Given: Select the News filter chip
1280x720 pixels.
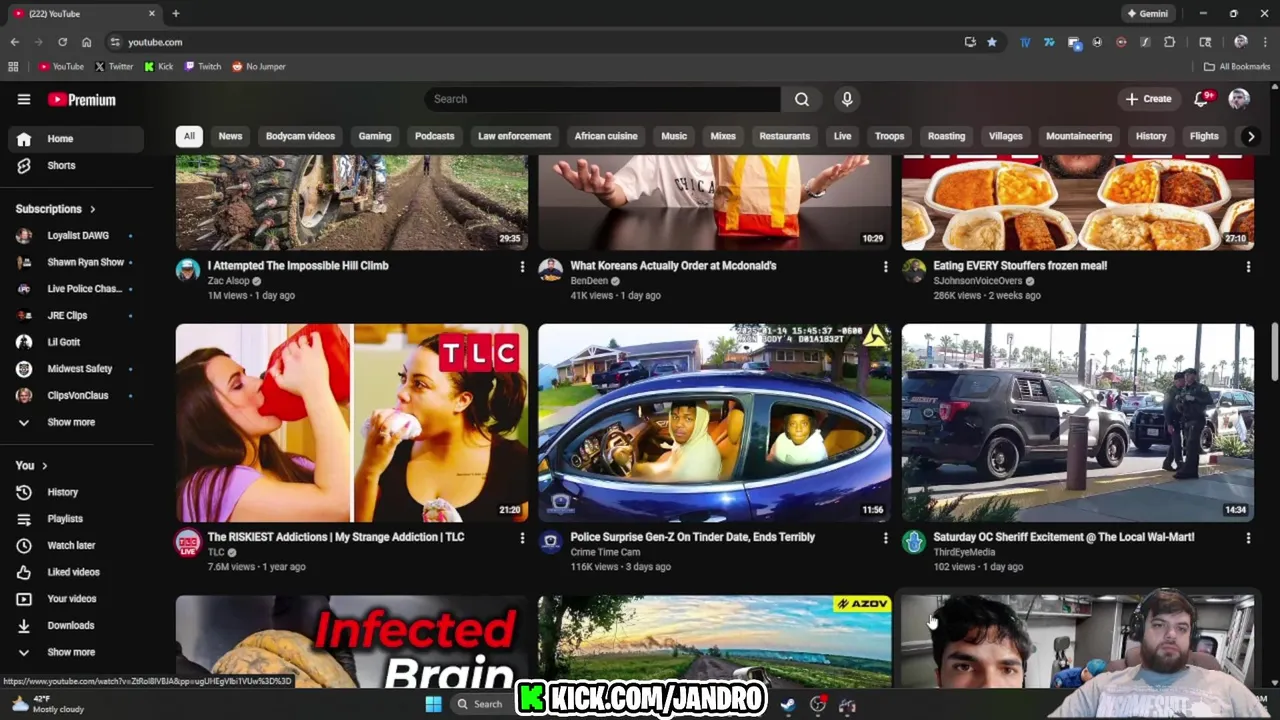Looking at the screenshot, I should [230, 136].
